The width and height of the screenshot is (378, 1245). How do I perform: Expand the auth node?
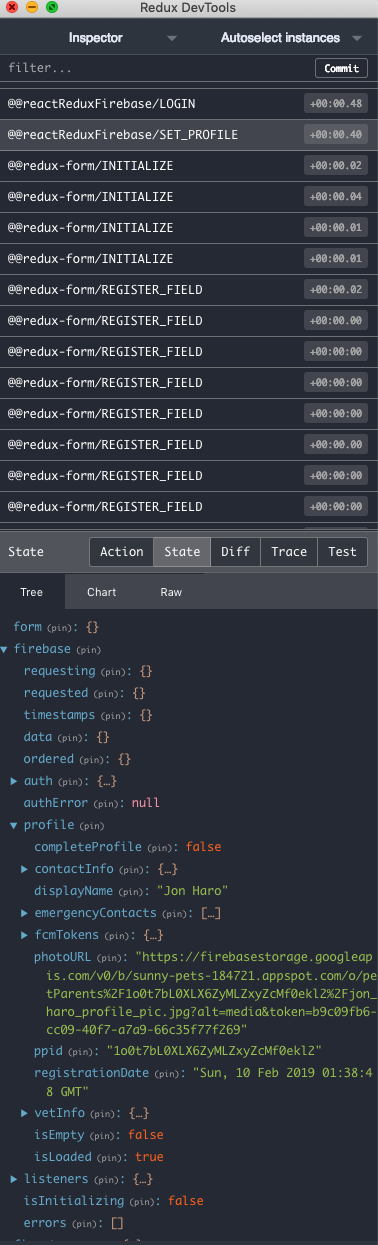click(x=14, y=780)
